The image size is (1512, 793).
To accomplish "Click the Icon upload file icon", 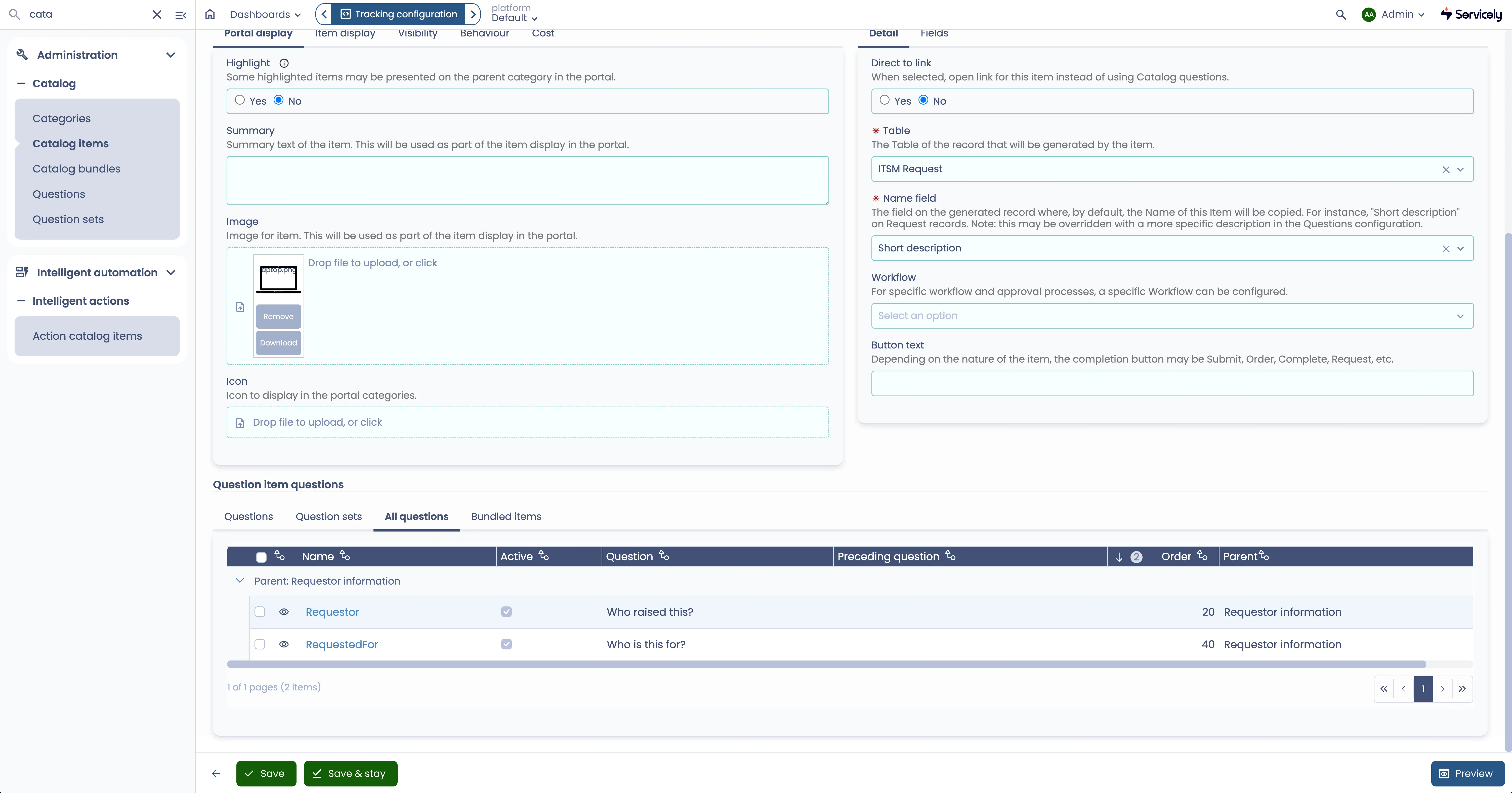I will (240, 423).
